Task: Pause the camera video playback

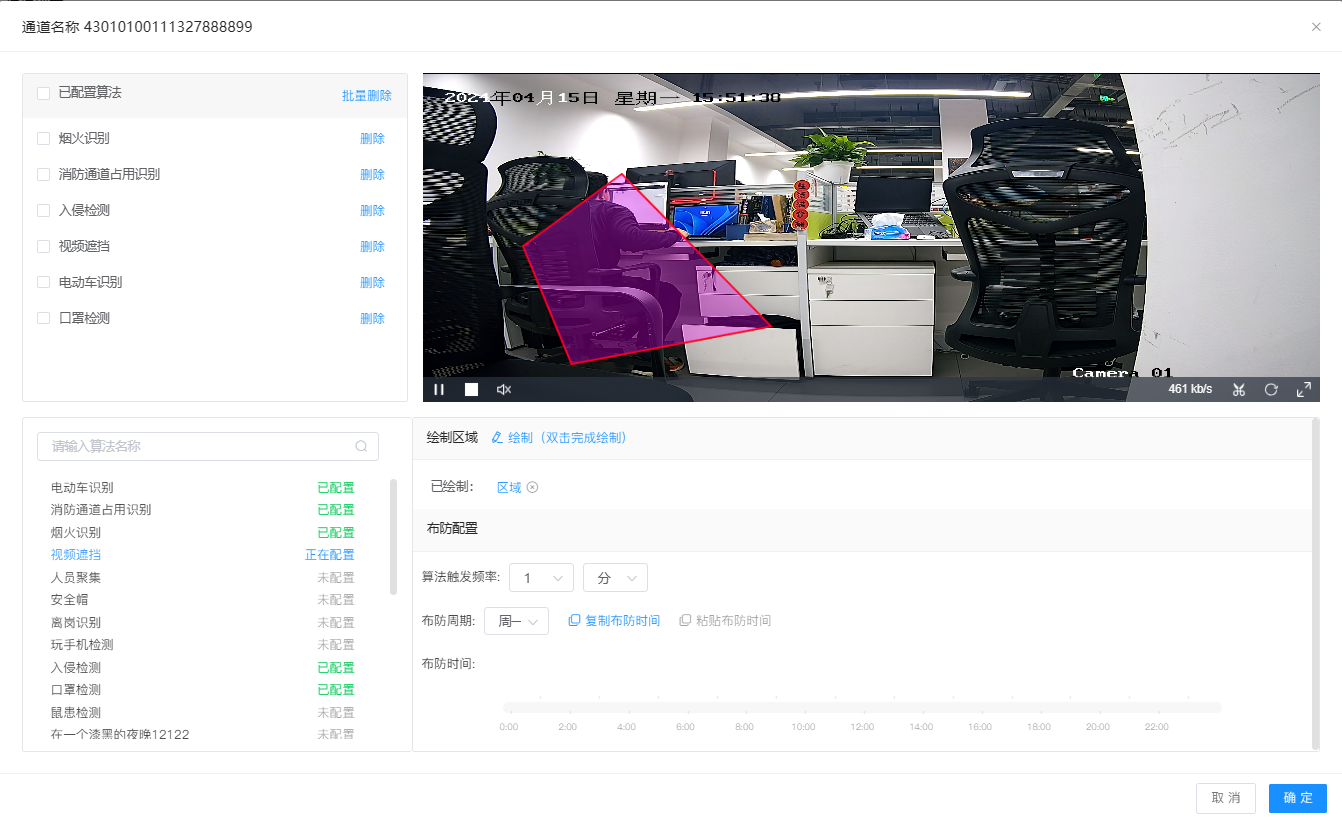Action: pos(439,390)
